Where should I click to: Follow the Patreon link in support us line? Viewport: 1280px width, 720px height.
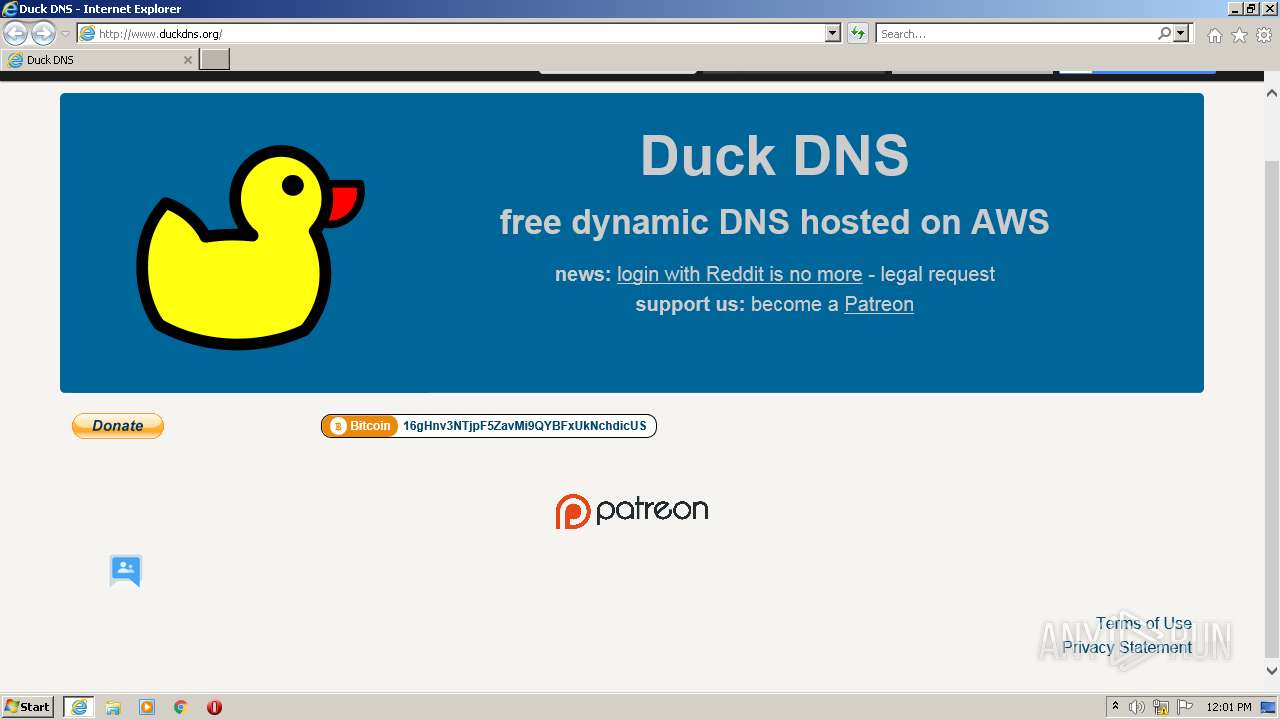click(879, 304)
